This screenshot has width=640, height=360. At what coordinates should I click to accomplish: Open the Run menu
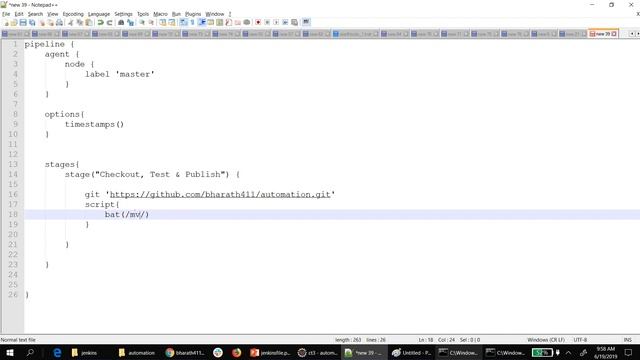coord(176,14)
